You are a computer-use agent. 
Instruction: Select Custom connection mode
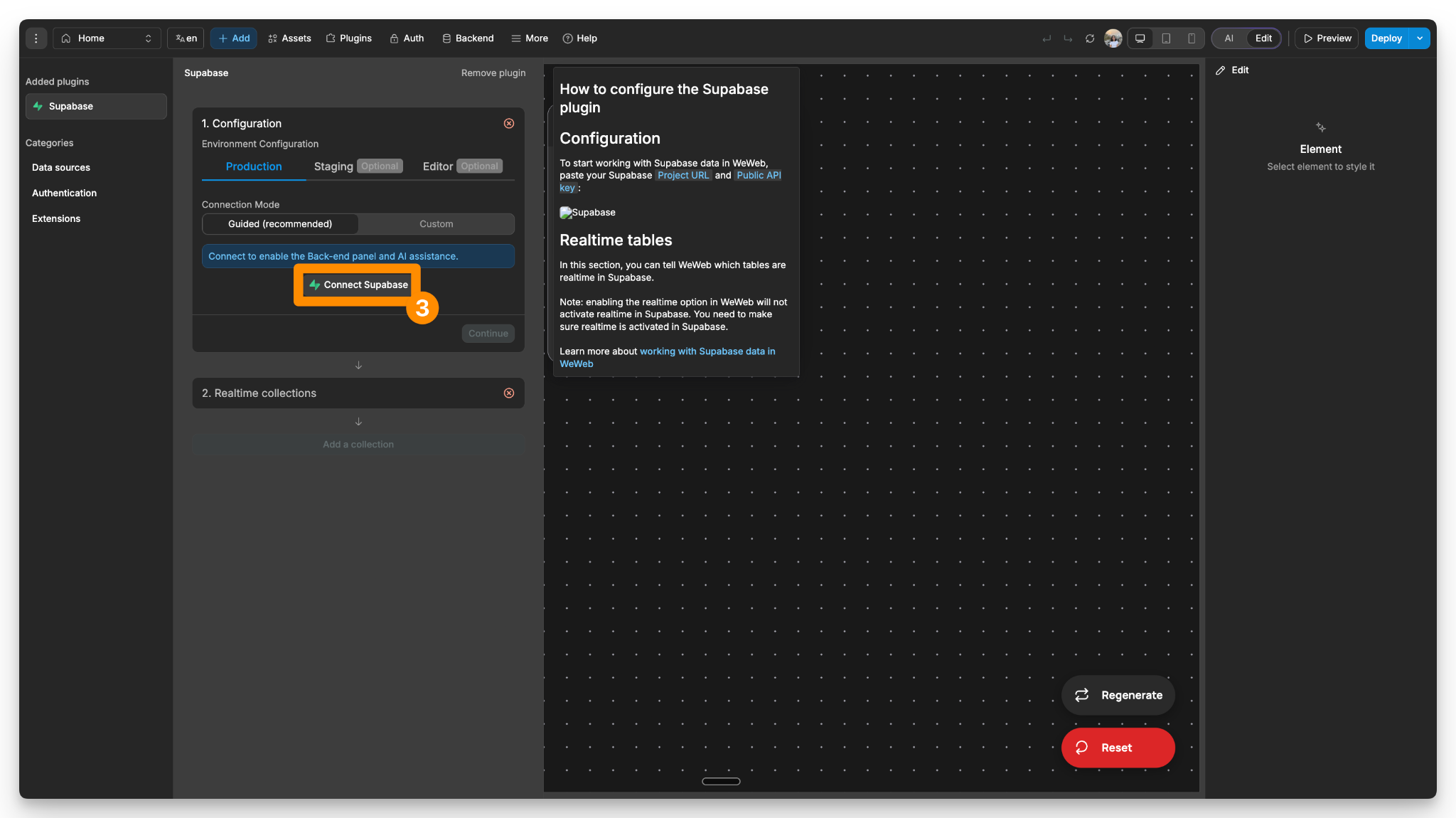(x=436, y=224)
